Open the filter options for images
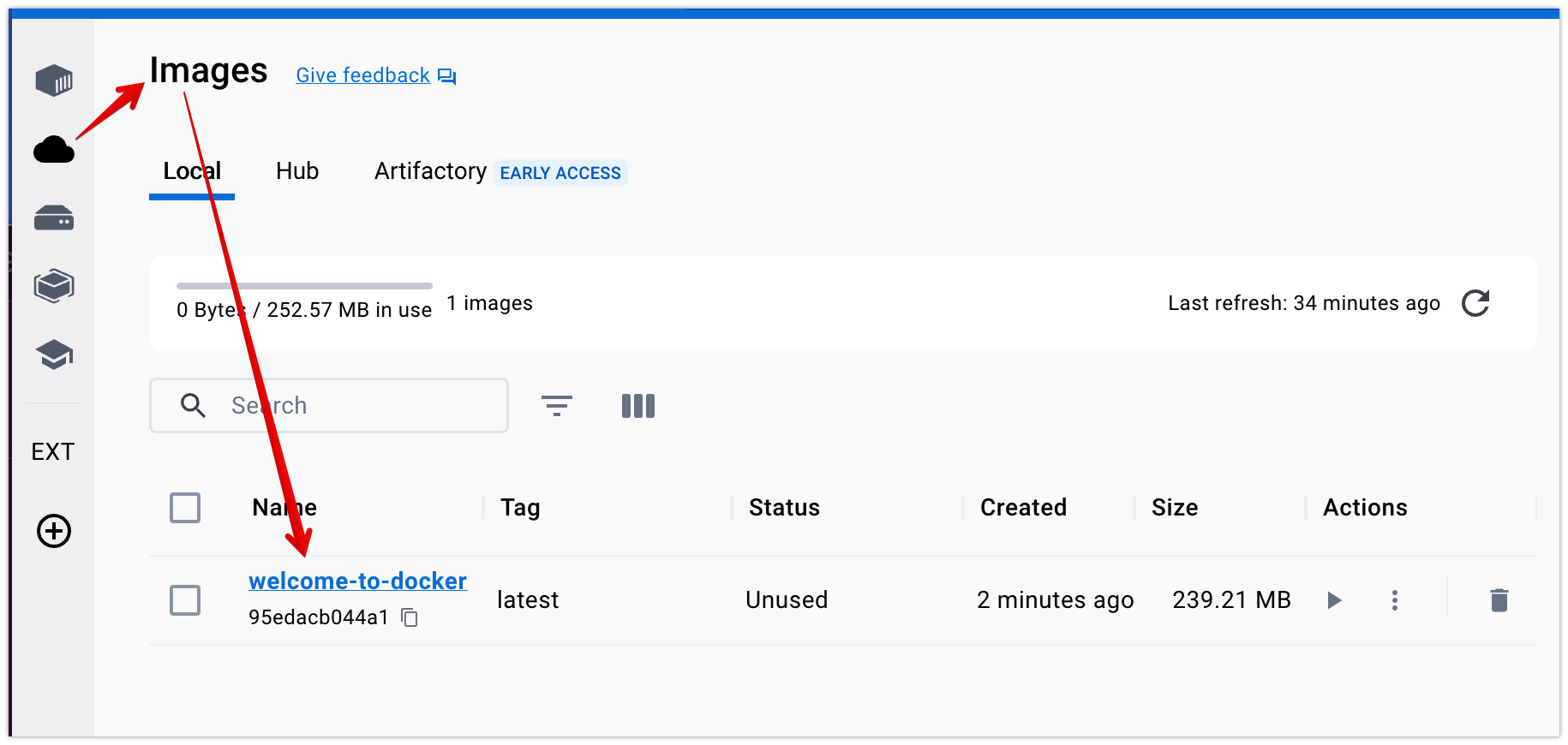The image size is (1568, 745). (557, 406)
